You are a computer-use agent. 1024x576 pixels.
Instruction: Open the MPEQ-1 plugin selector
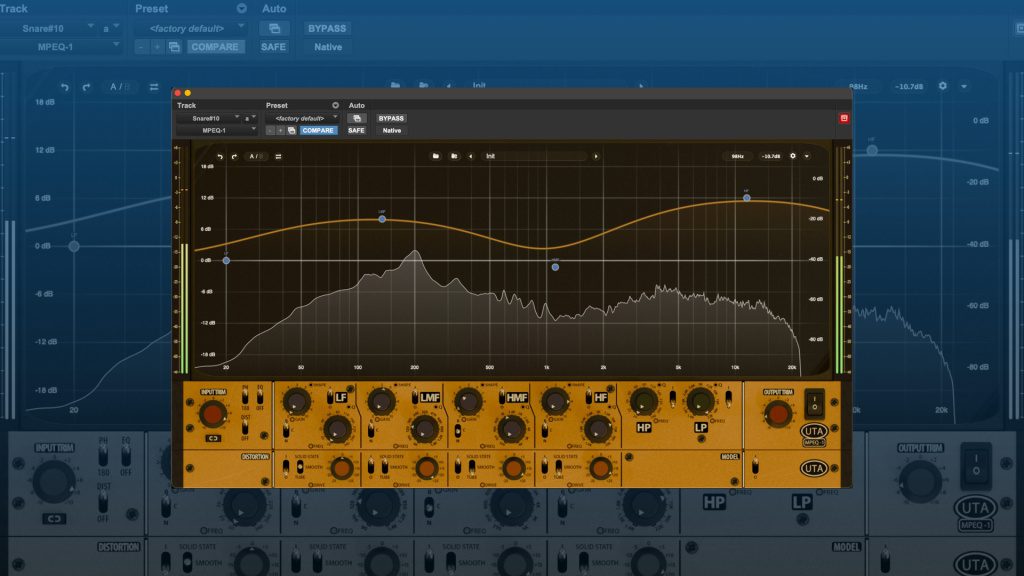217,130
